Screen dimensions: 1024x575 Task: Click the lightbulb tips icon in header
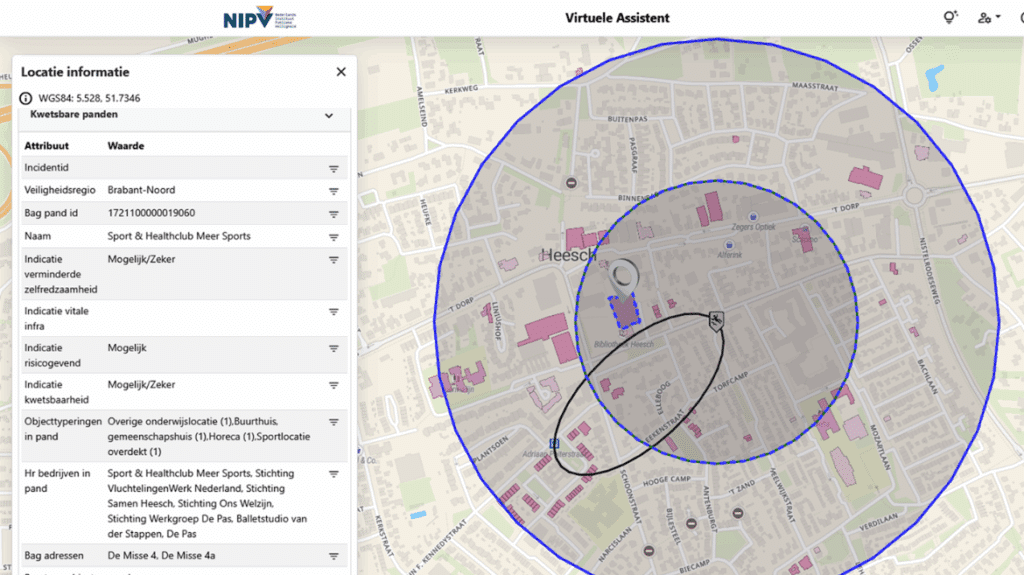point(950,17)
